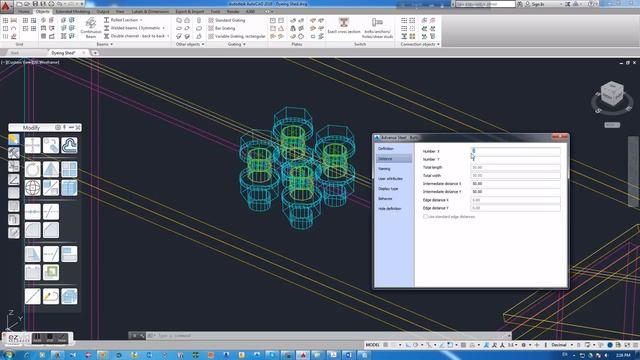Switch to the Export & Import ribbon tab
640x360 pixels.
pyautogui.click(x=190, y=11)
